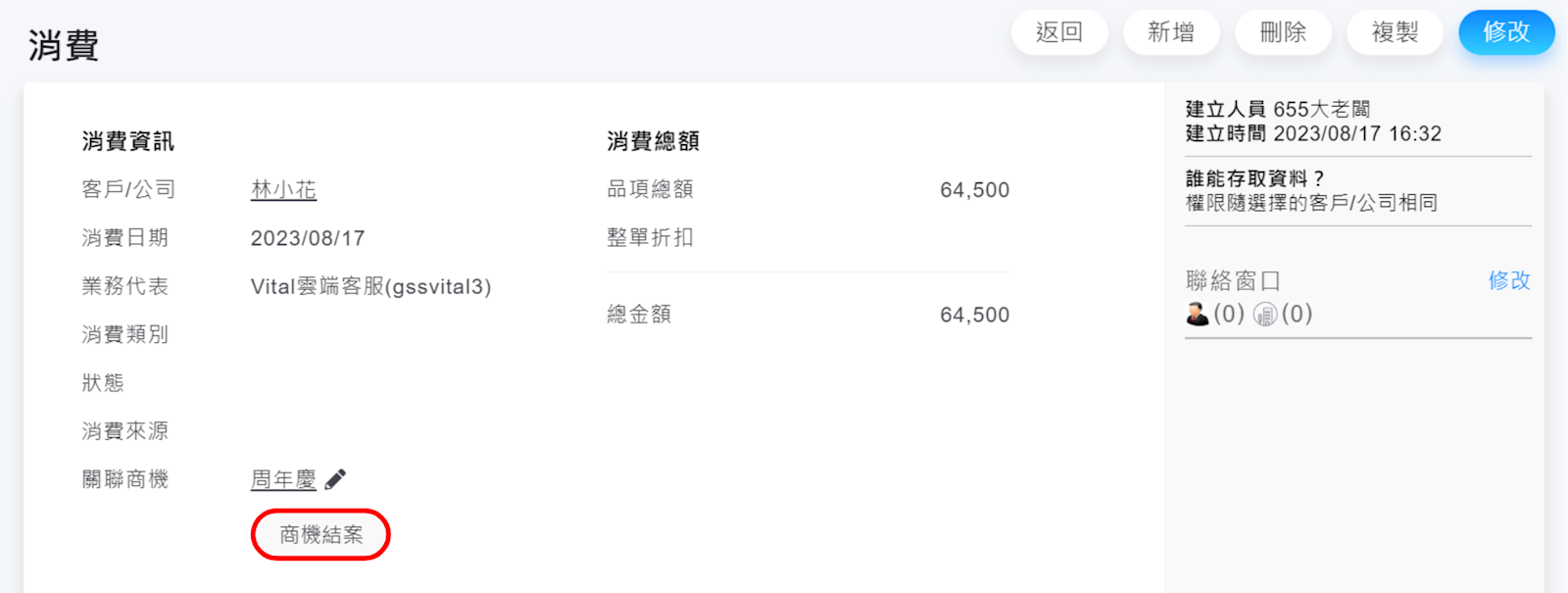Open the related opportunity 周年慶
The width and height of the screenshot is (1568, 593).
click(x=283, y=479)
